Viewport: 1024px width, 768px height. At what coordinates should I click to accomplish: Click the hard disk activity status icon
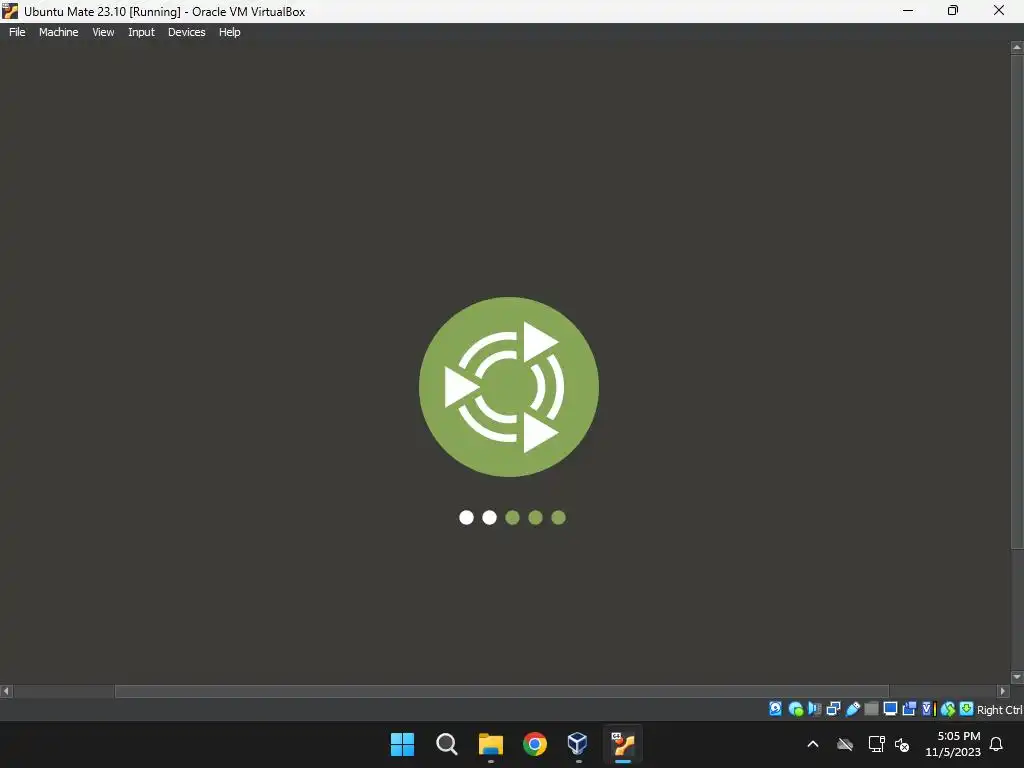(775, 709)
